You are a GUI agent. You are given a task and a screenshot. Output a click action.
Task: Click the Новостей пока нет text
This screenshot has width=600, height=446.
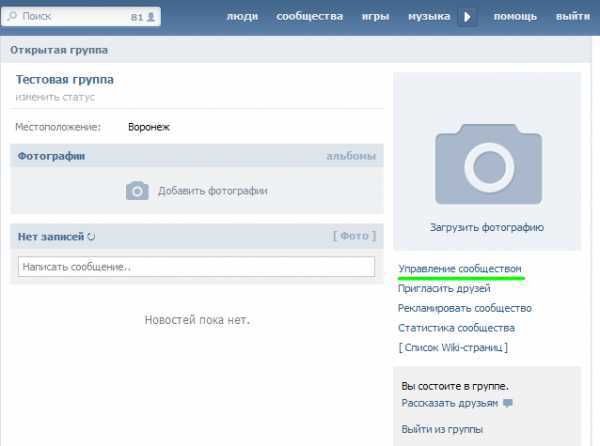pos(197,320)
